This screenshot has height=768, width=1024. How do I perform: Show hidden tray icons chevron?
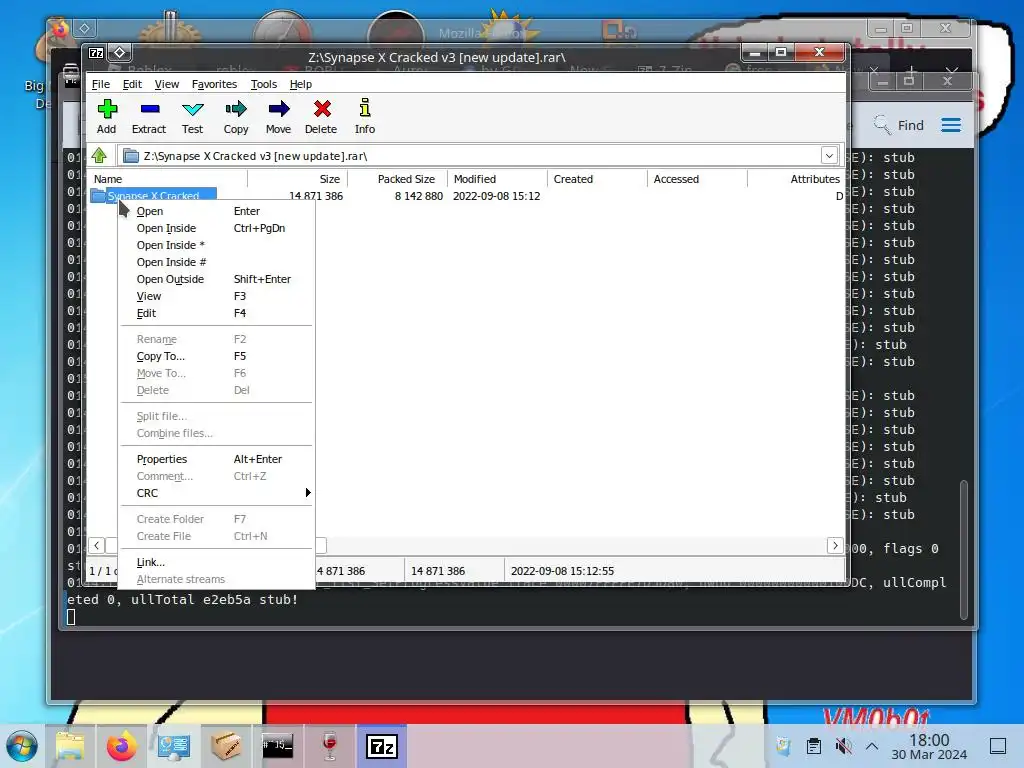point(872,746)
